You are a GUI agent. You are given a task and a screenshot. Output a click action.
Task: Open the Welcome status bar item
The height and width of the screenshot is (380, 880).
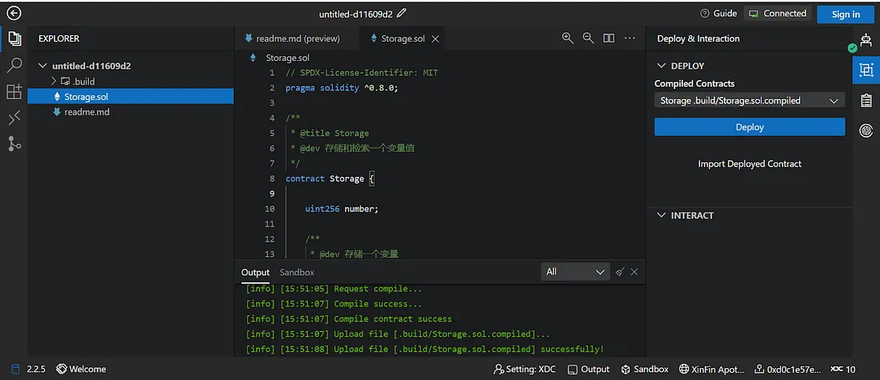pyautogui.click(x=81, y=369)
